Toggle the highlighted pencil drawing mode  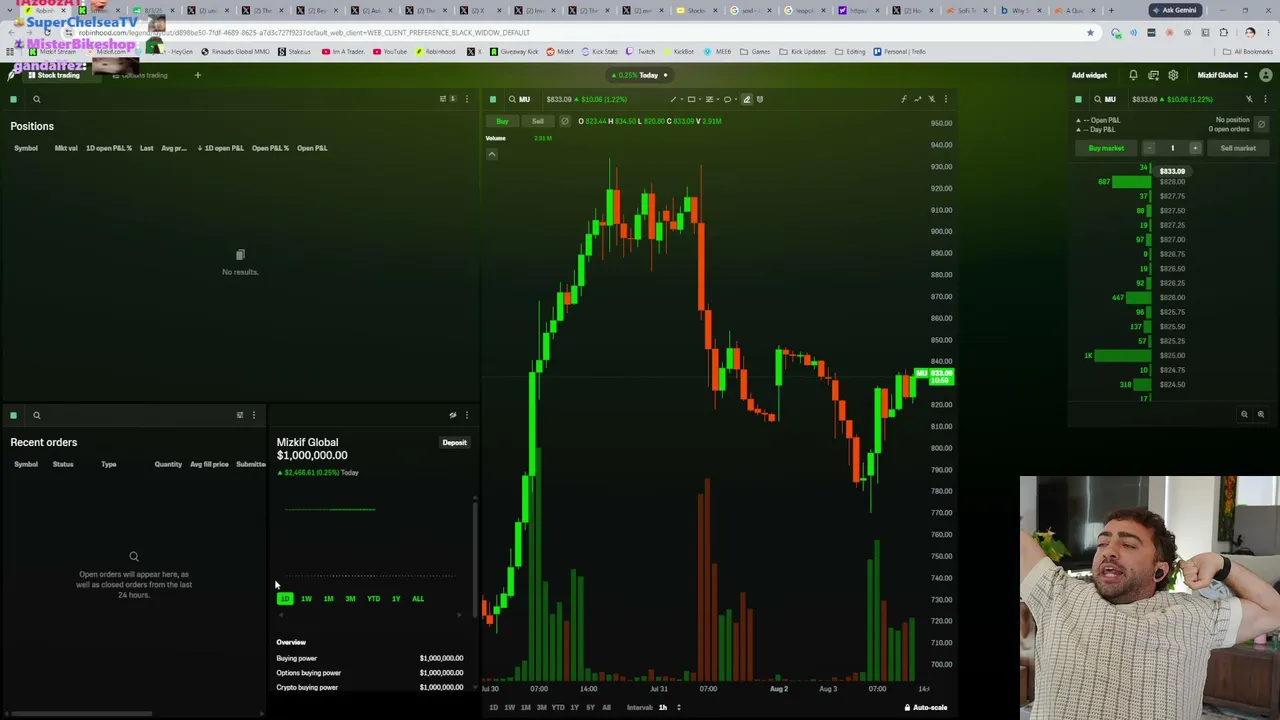coord(746,99)
